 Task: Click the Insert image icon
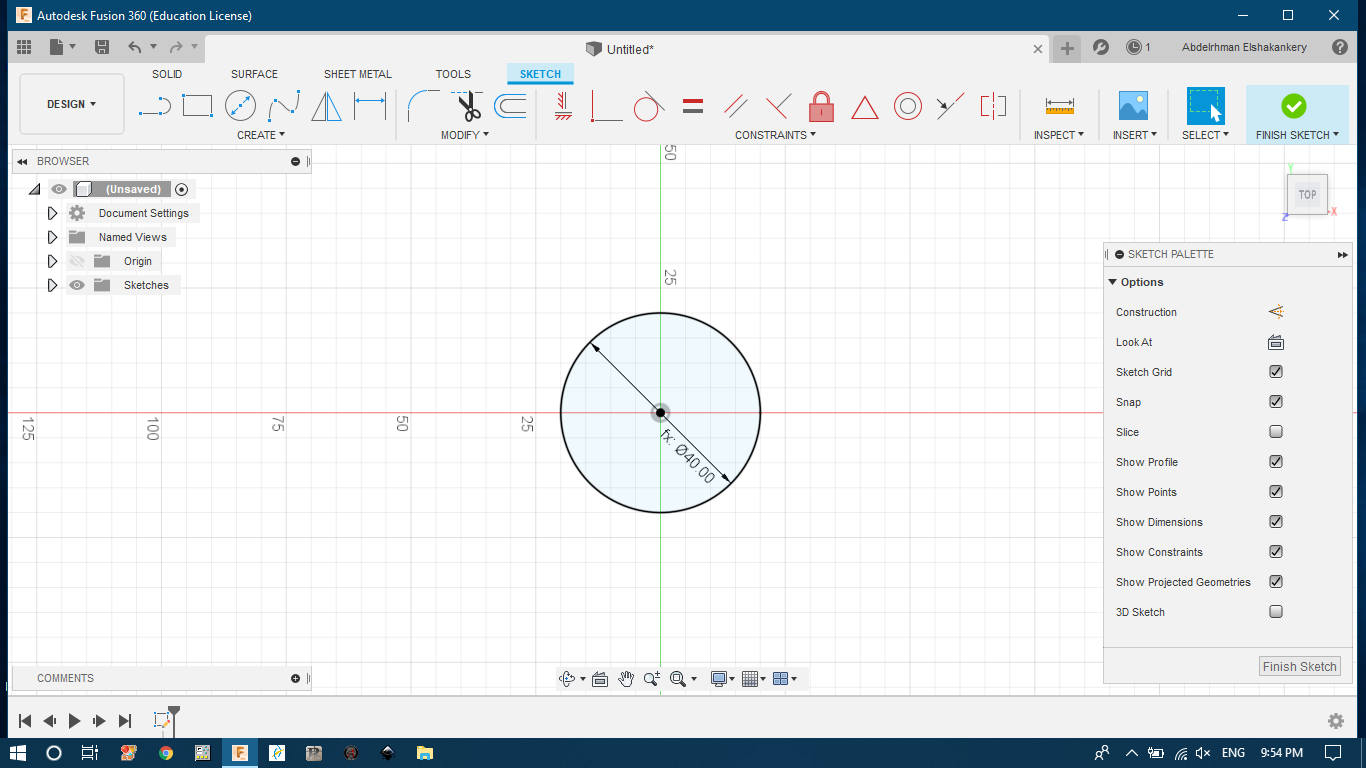pos(1133,106)
